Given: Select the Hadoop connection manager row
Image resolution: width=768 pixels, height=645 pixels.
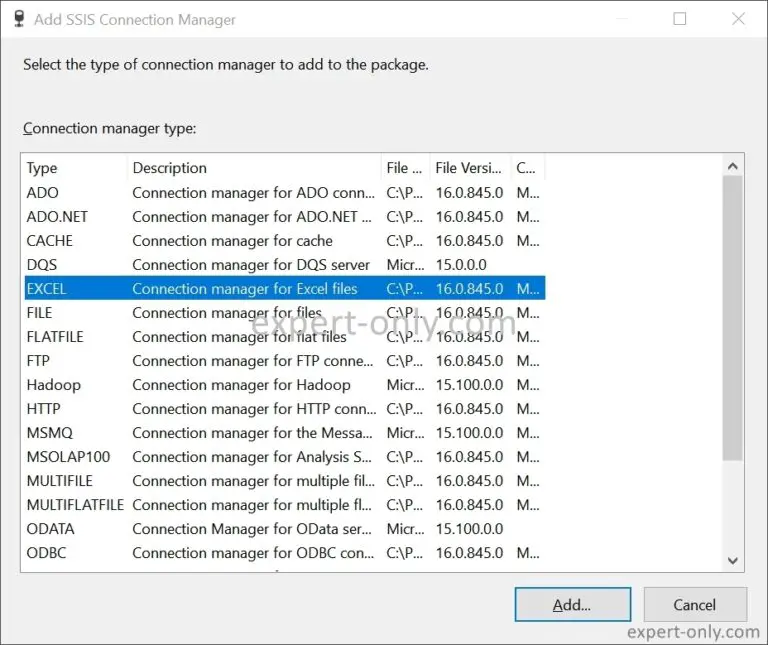Looking at the screenshot, I should (x=285, y=384).
